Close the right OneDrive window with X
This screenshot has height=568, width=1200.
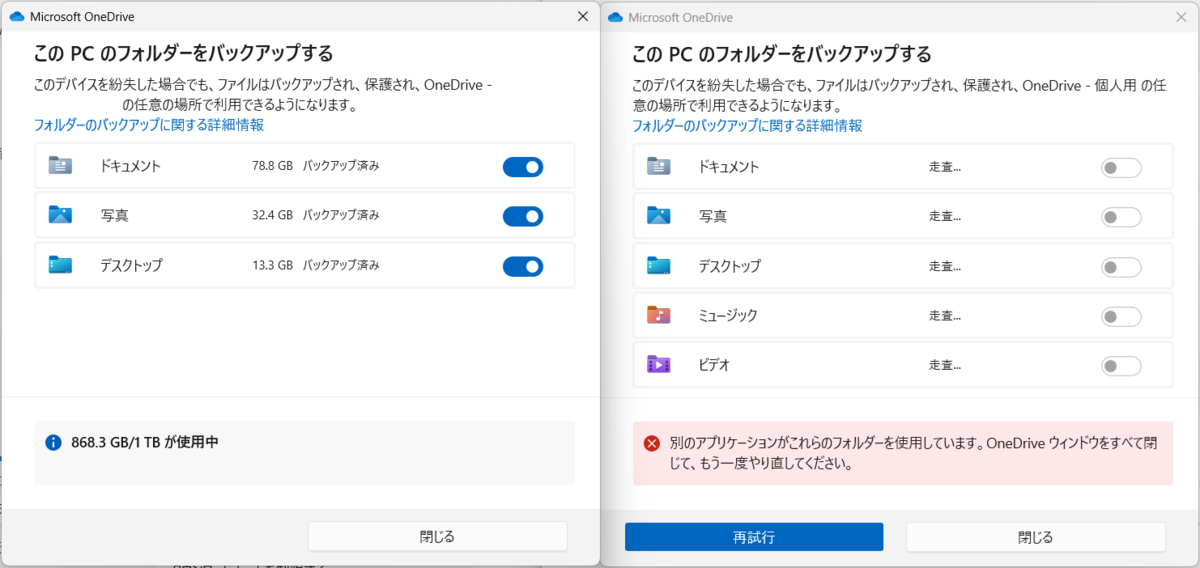(1181, 17)
